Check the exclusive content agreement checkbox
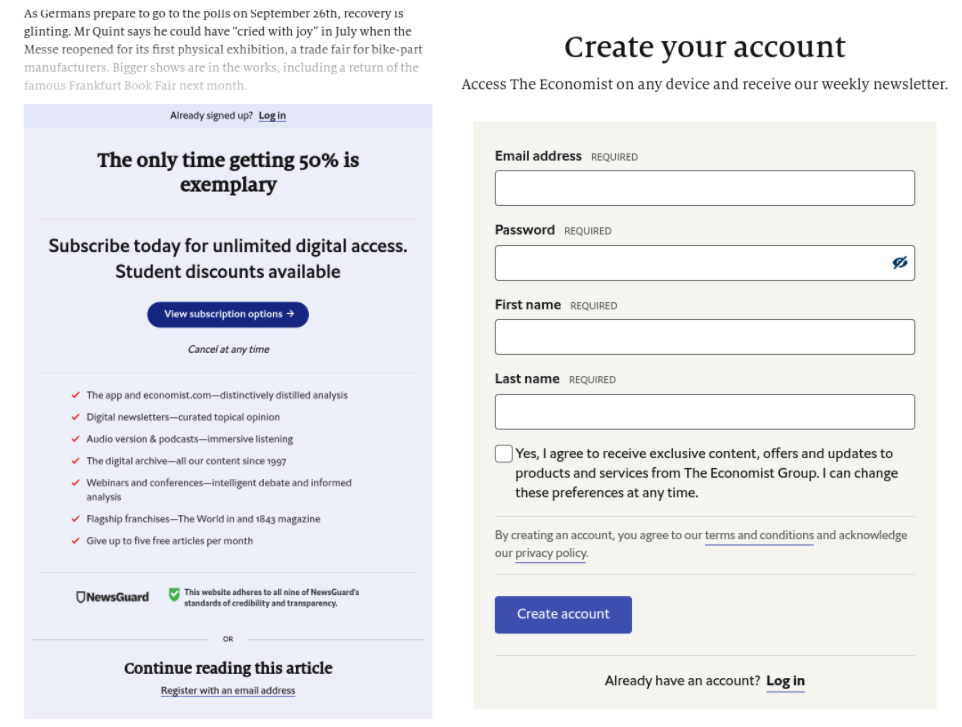 click(x=504, y=453)
